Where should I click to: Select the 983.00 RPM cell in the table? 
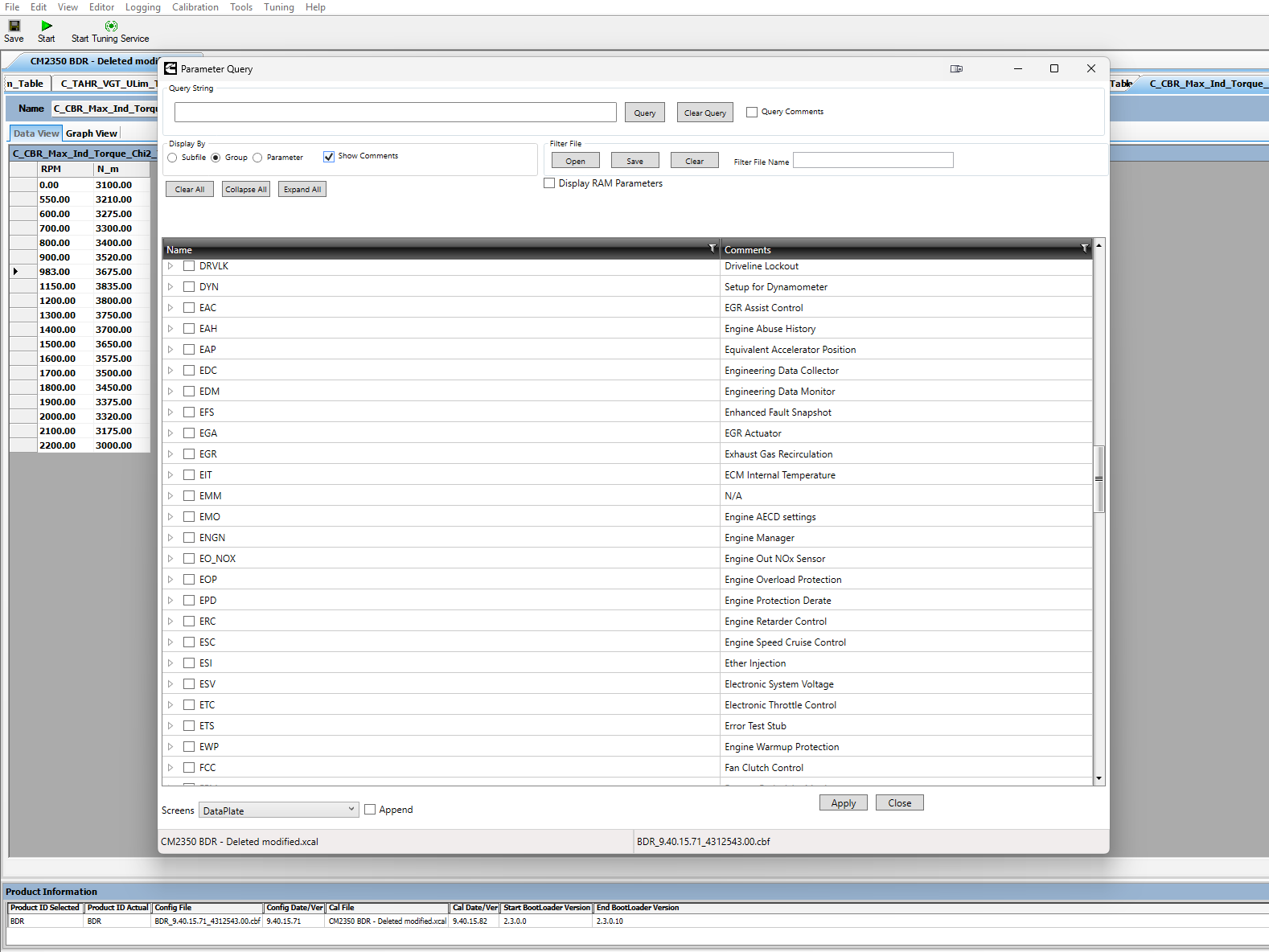[64, 272]
